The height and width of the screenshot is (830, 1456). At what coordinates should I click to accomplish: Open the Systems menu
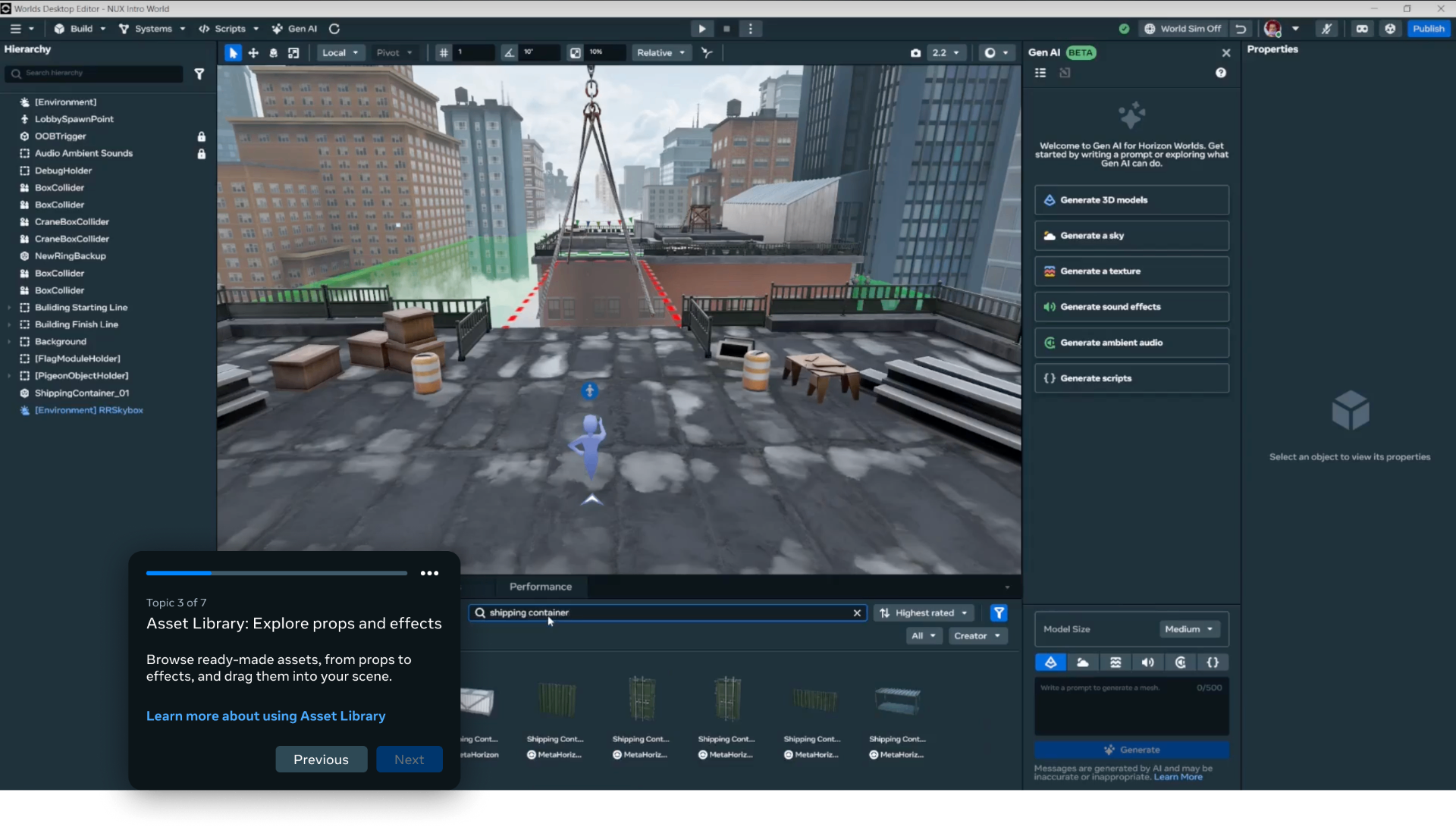(x=152, y=29)
